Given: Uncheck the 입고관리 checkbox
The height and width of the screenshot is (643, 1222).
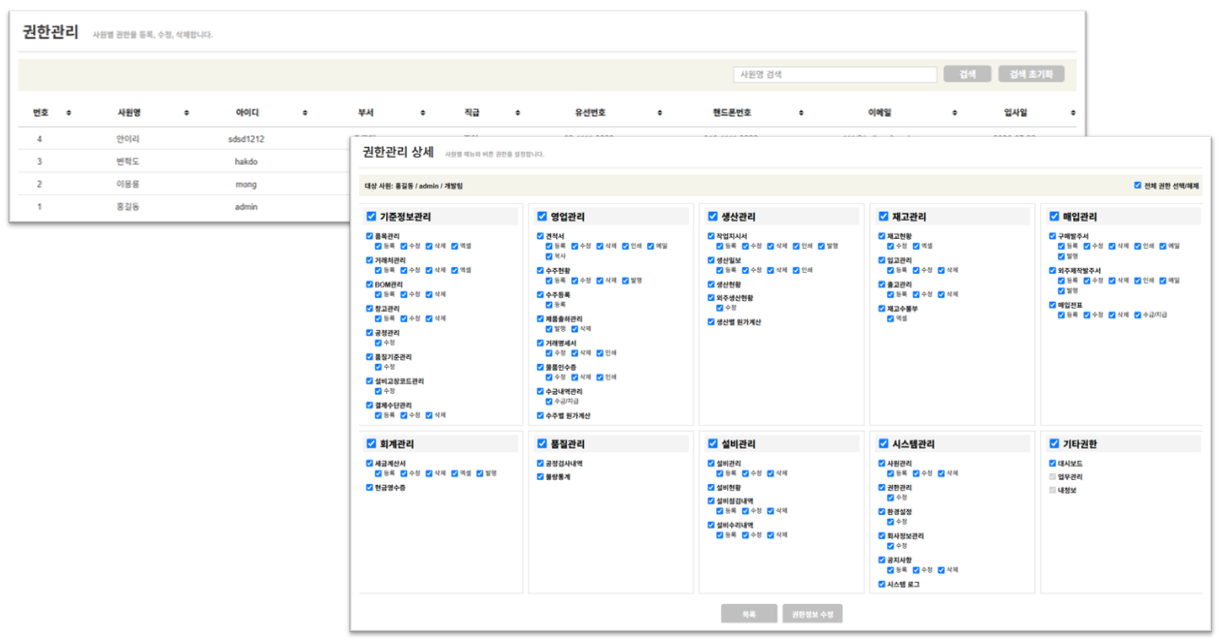Looking at the screenshot, I should point(881,260).
